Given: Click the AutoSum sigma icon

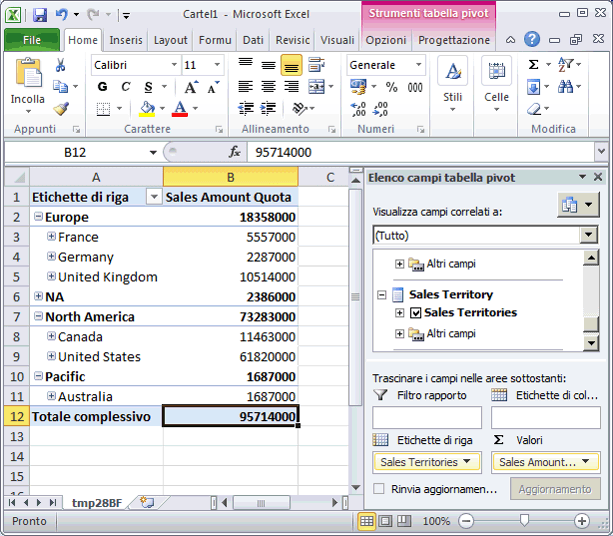Looking at the screenshot, I should [534, 64].
